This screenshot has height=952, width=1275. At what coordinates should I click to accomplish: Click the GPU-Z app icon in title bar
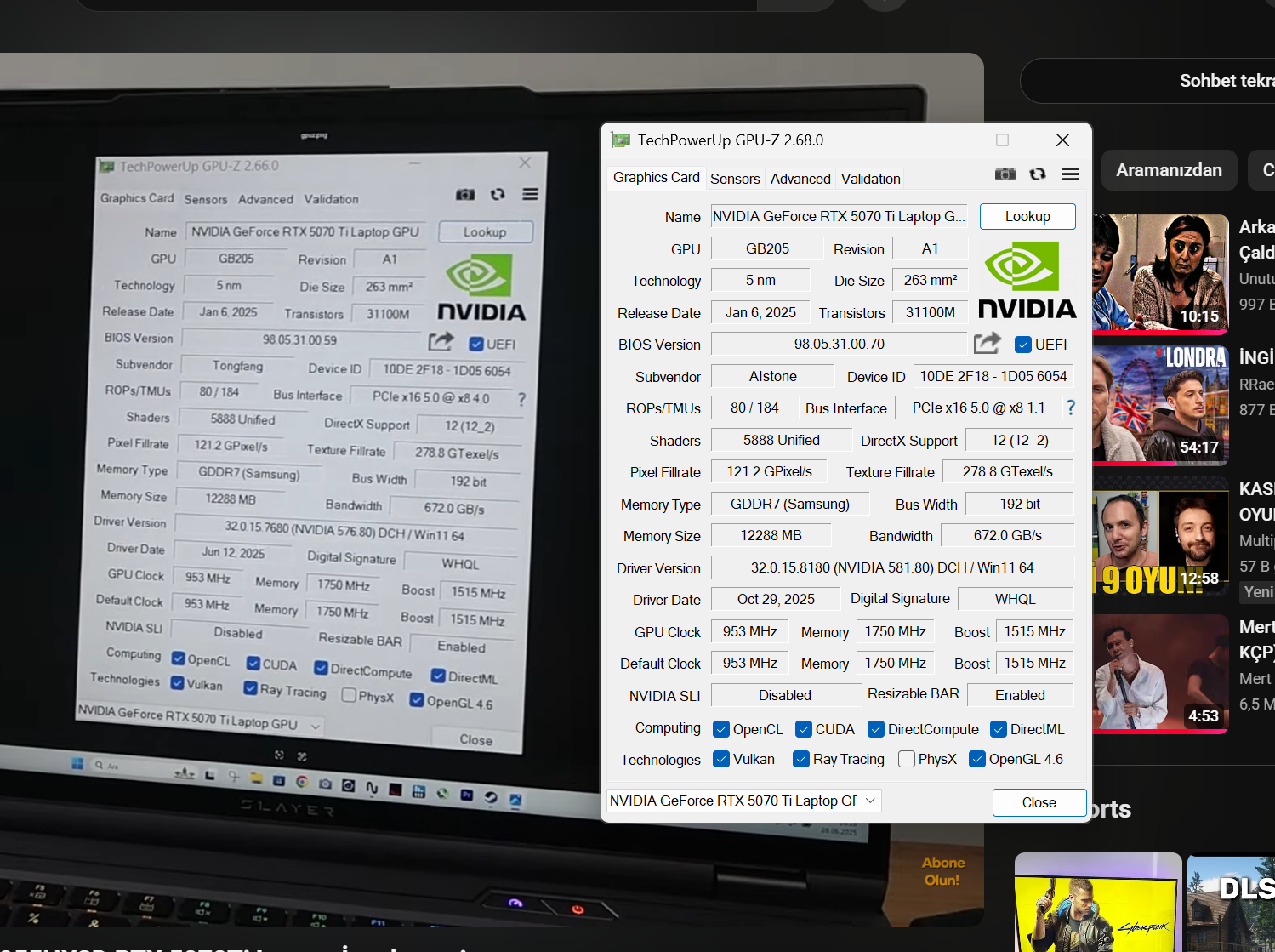click(x=621, y=140)
